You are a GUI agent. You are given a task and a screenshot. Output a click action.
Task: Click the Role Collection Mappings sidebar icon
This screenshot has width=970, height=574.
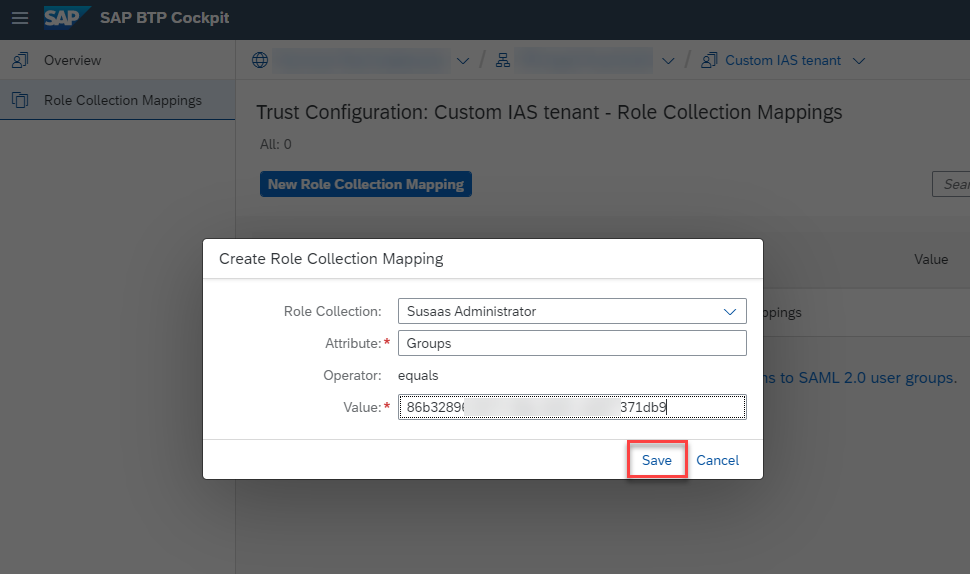pyautogui.click(x=20, y=100)
